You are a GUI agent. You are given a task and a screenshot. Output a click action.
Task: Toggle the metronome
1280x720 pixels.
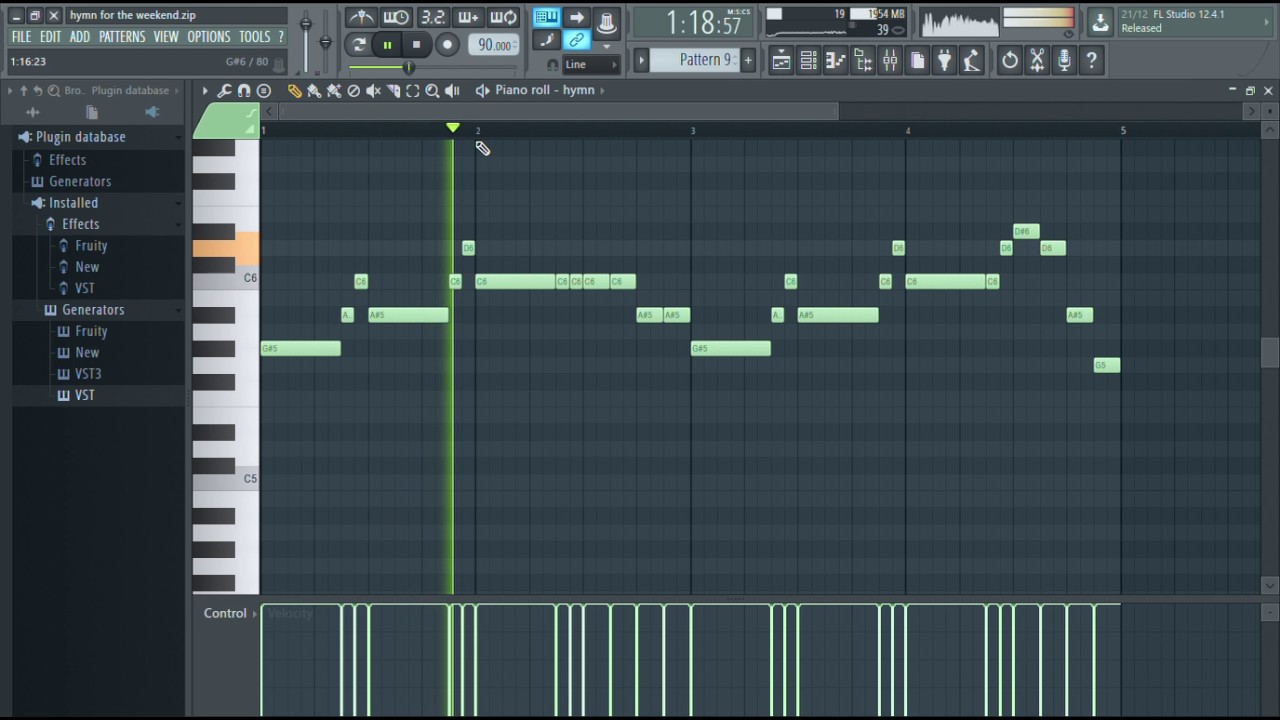click(361, 17)
